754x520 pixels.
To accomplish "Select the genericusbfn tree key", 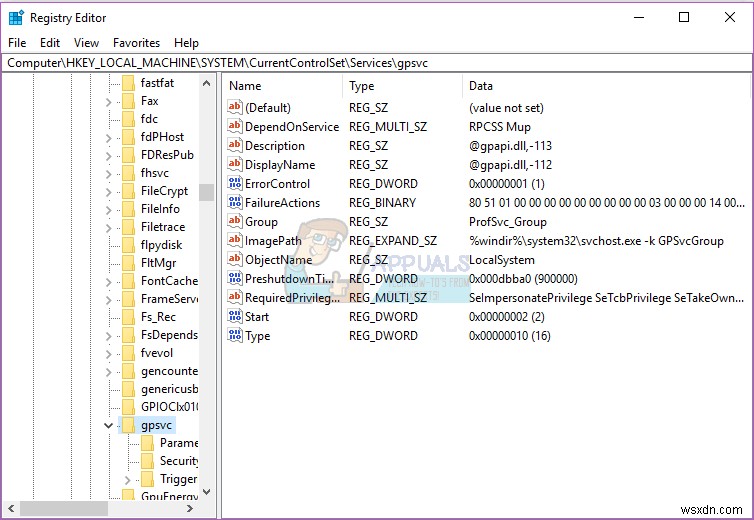I will point(169,389).
